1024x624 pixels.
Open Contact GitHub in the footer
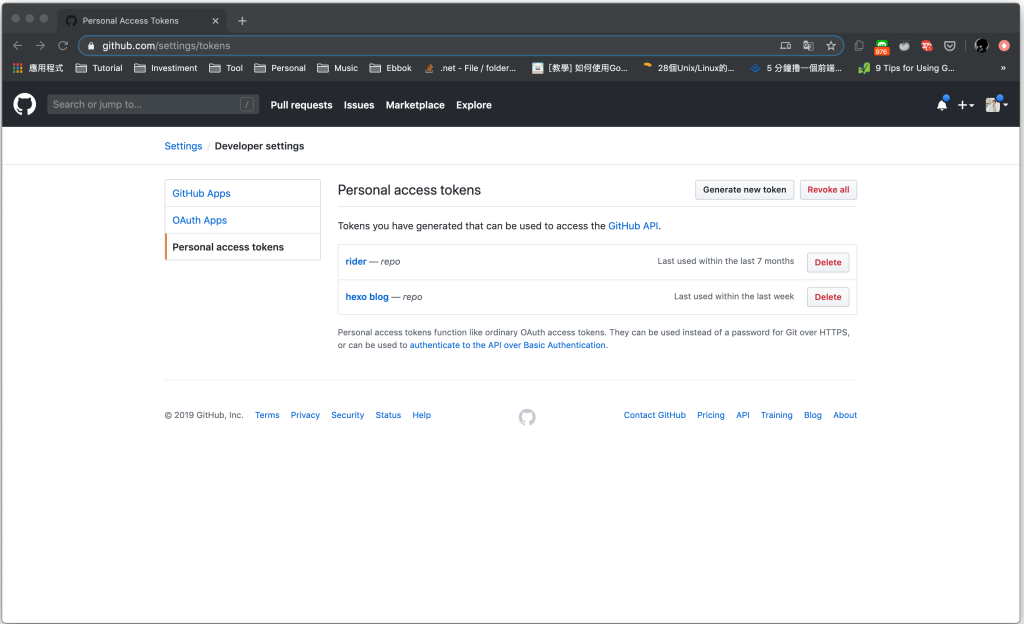654,415
